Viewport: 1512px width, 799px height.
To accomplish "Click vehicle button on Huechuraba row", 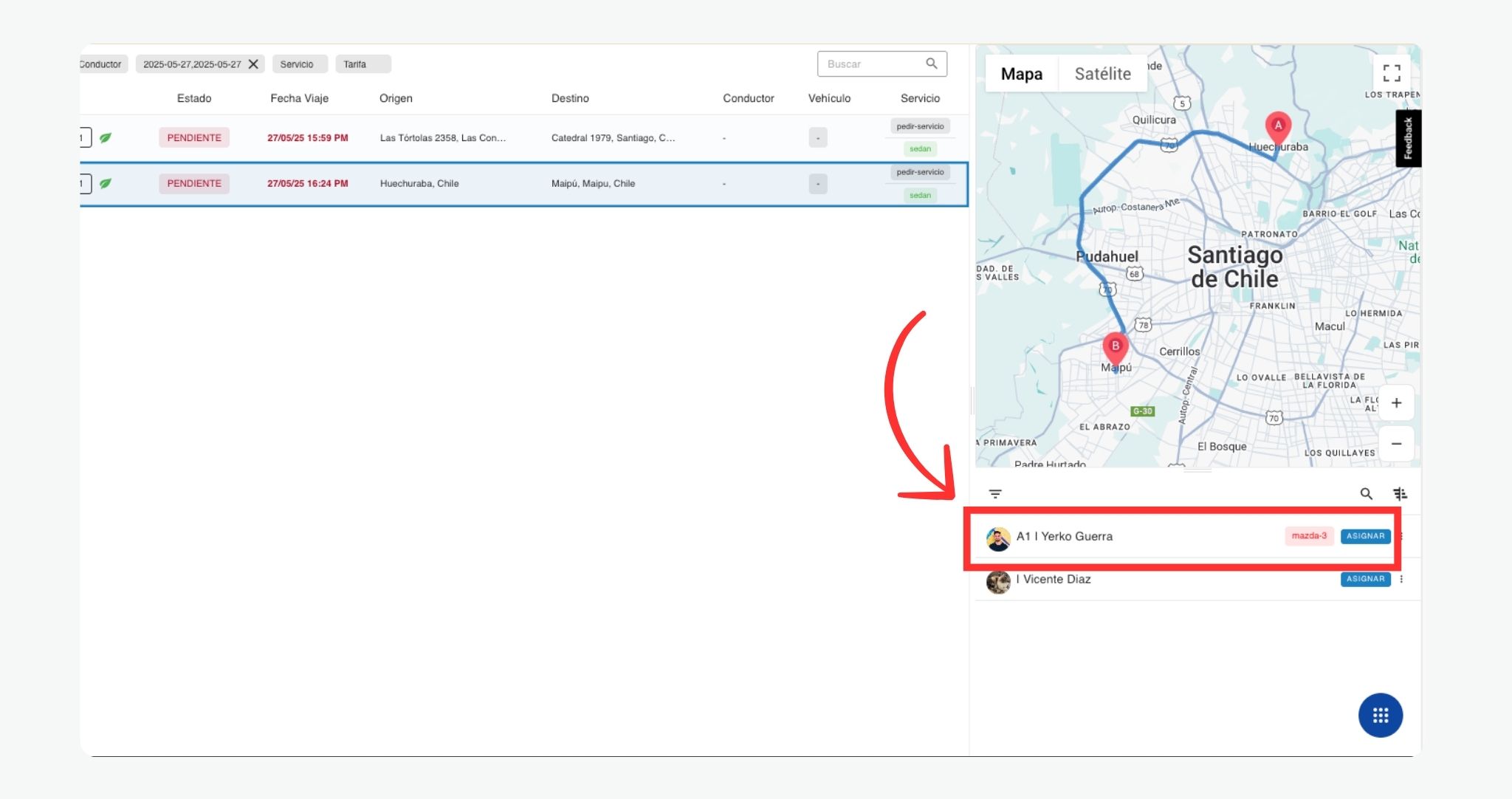I will pyautogui.click(x=818, y=184).
